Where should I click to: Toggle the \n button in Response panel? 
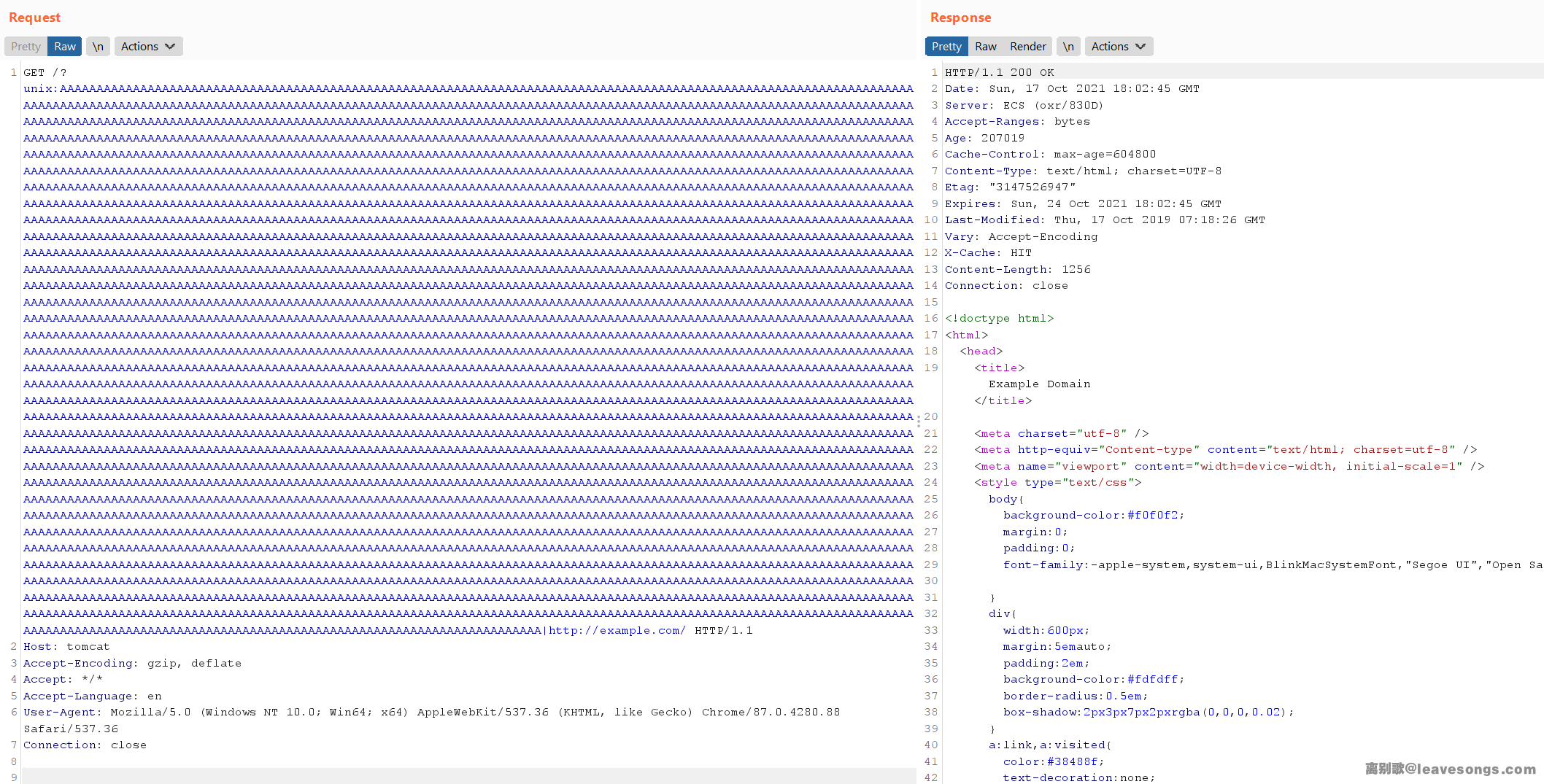(x=1068, y=47)
